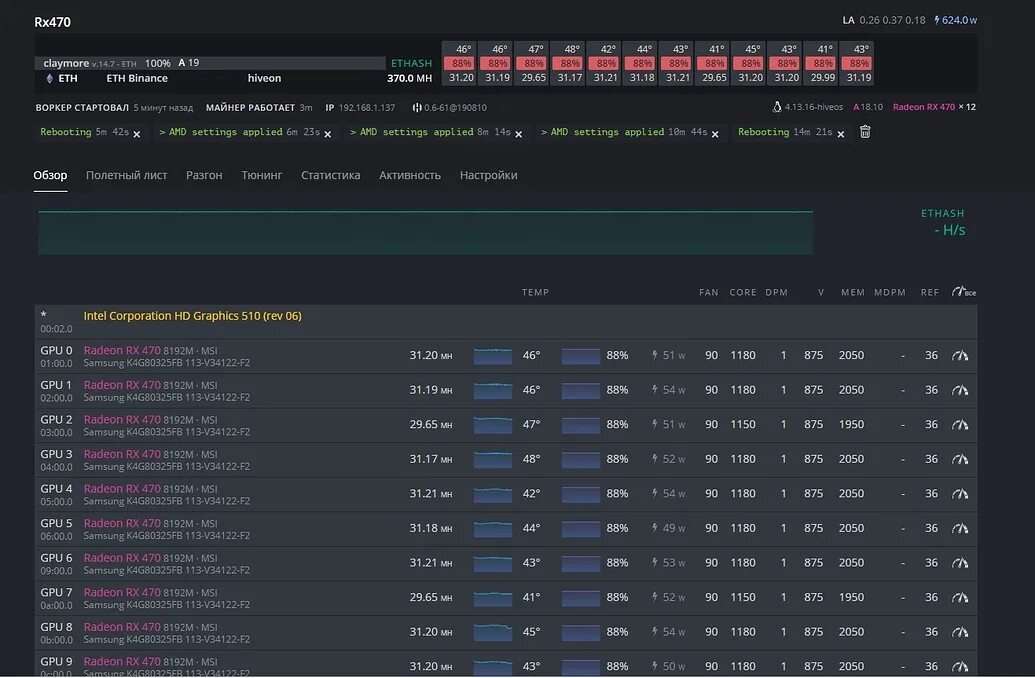Open overclock gauge icon for GPU 5
The width and height of the screenshot is (1035, 678).
[960, 528]
